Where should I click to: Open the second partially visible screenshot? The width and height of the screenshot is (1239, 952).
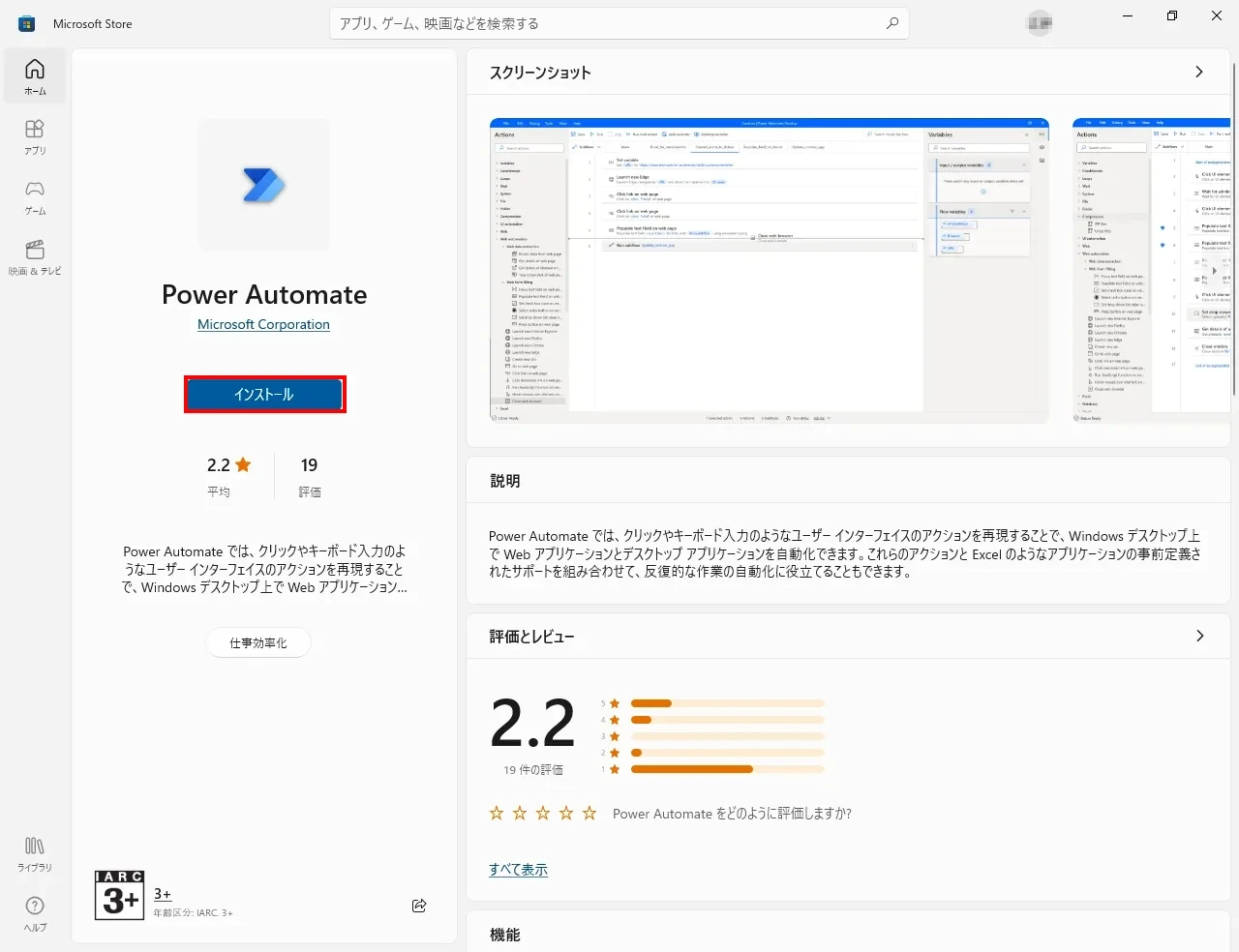pos(1152,271)
